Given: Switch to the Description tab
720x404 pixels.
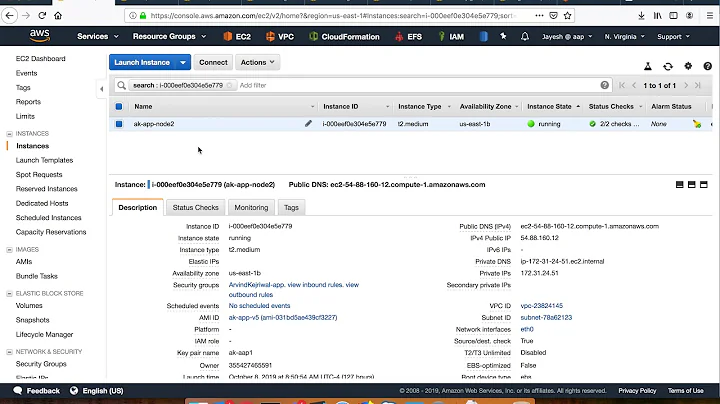Looking at the screenshot, I should pyautogui.click(x=138, y=208).
